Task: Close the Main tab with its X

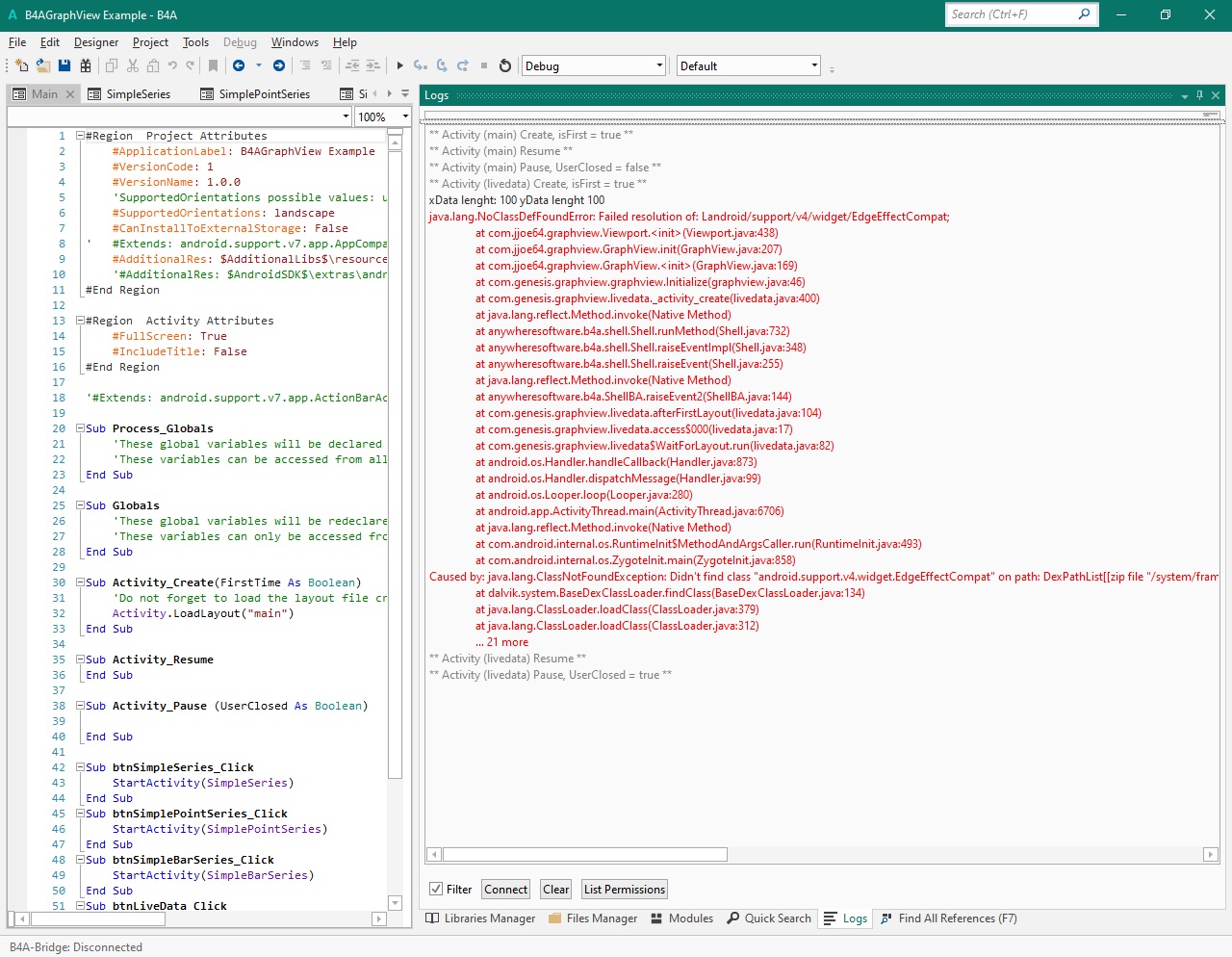Action: (69, 94)
